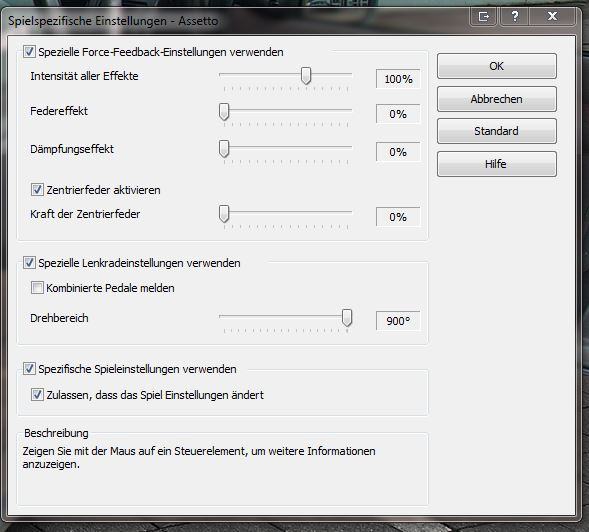Screen dimensions: 589x532
Task: Click the Abbrechen button
Action: [x=497, y=99]
